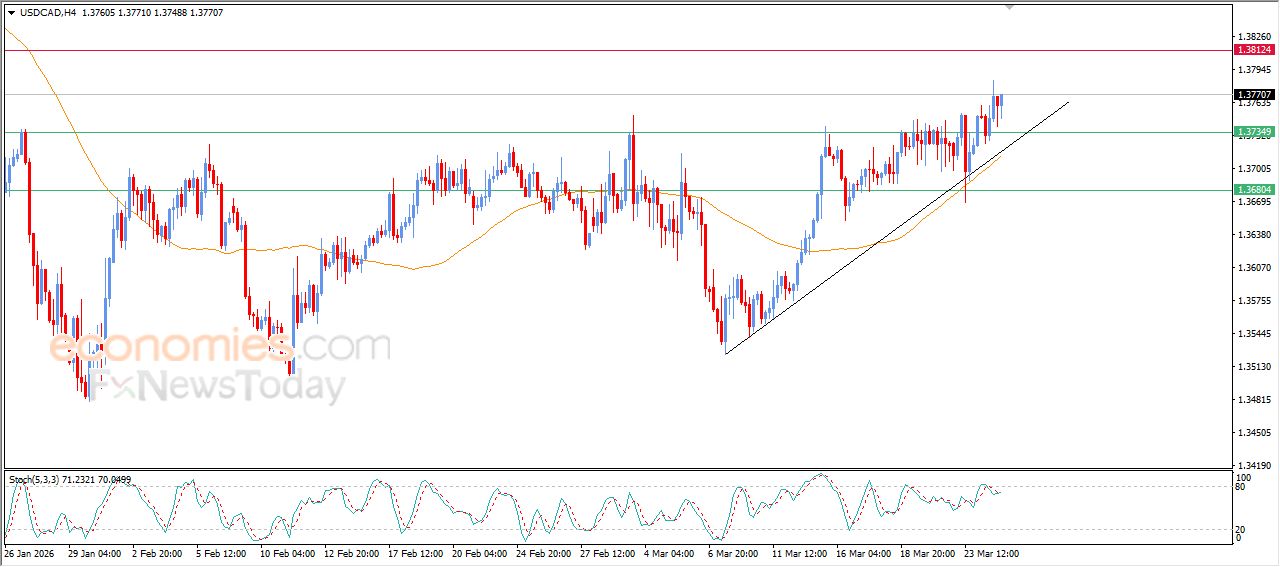Click the 6 Mar 20:00 time label
This screenshot has height=567, width=1280.
click(732, 553)
